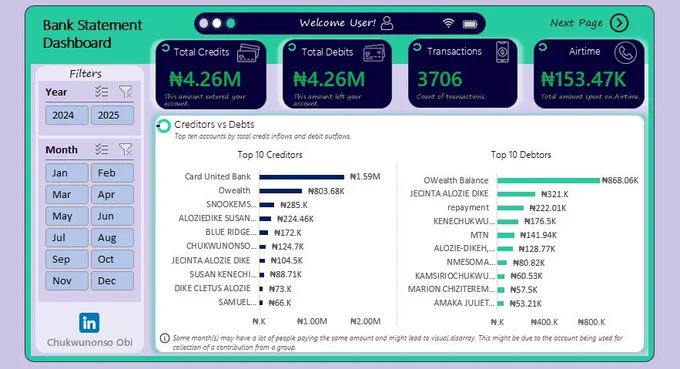The image size is (680, 369).
Task: Click the white dot in welcome bar
Action: [x=217, y=23]
